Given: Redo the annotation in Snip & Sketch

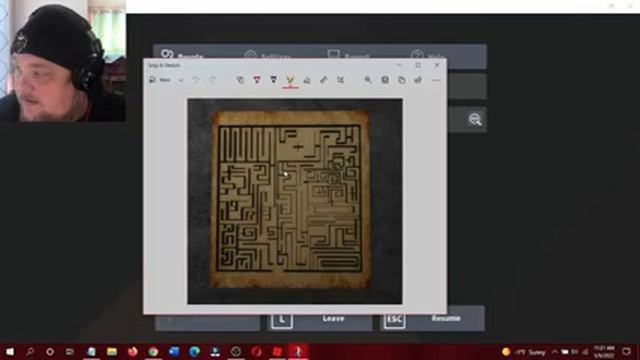Looking at the screenshot, I should click(212, 80).
